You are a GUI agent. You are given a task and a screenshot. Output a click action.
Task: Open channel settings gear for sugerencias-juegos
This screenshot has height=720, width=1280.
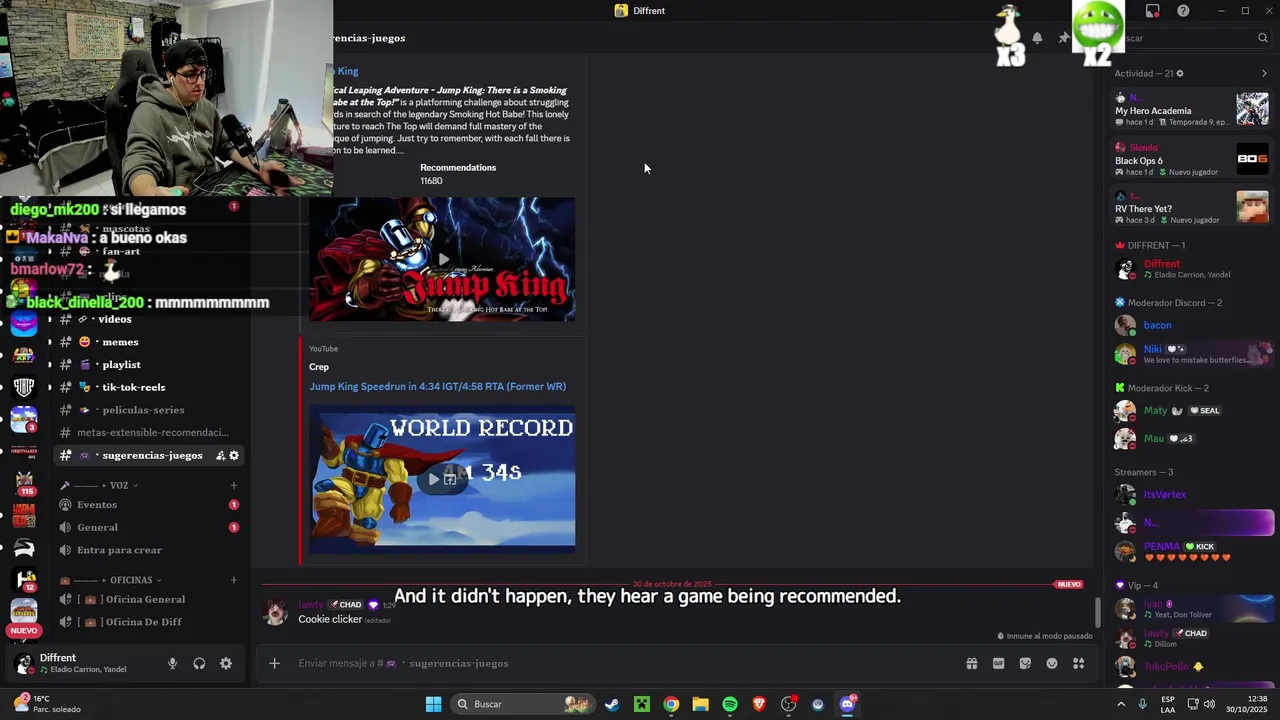pyautogui.click(x=234, y=455)
